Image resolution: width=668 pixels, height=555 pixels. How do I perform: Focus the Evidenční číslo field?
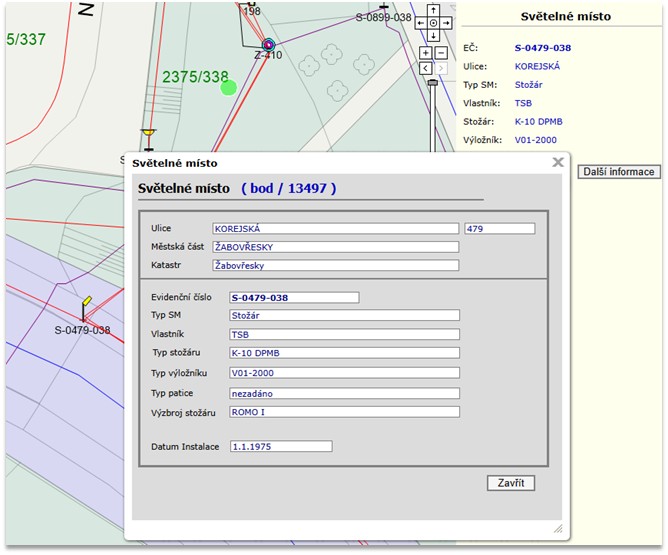(294, 297)
